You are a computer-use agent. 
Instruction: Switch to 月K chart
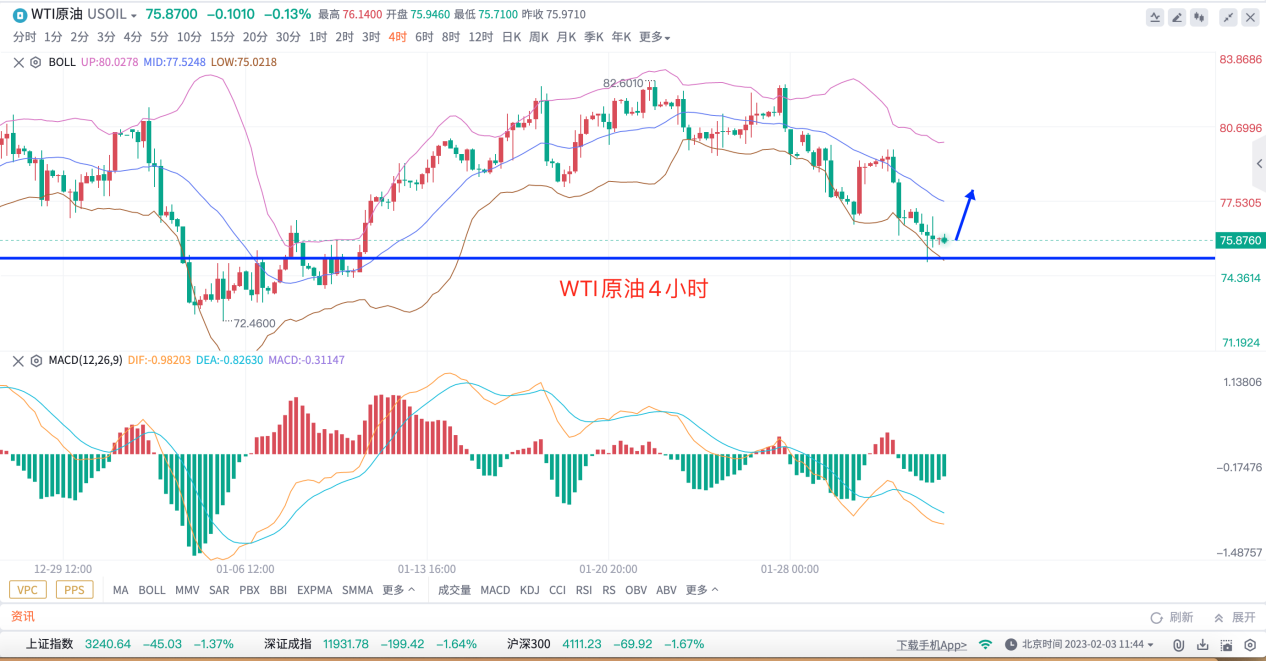(x=566, y=37)
